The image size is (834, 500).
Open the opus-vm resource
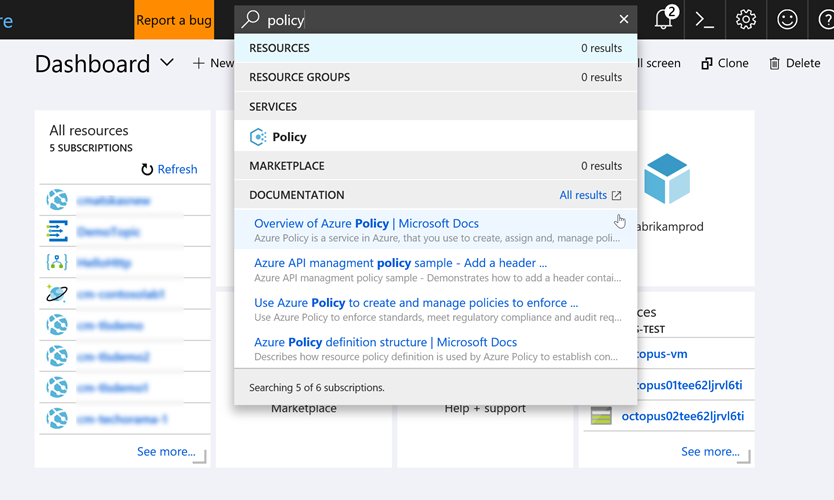pyautogui.click(x=662, y=354)
